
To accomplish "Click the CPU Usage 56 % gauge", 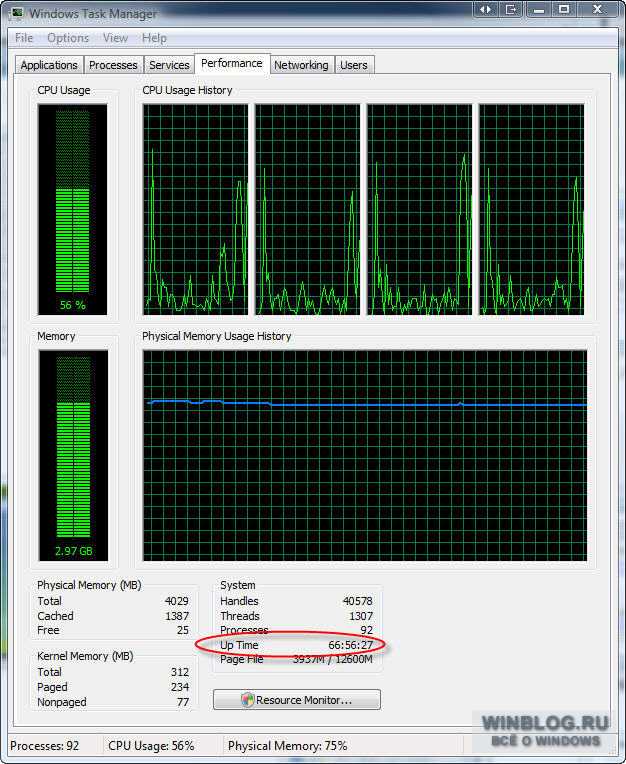I will pyautogui.click(x=73, y=210).
